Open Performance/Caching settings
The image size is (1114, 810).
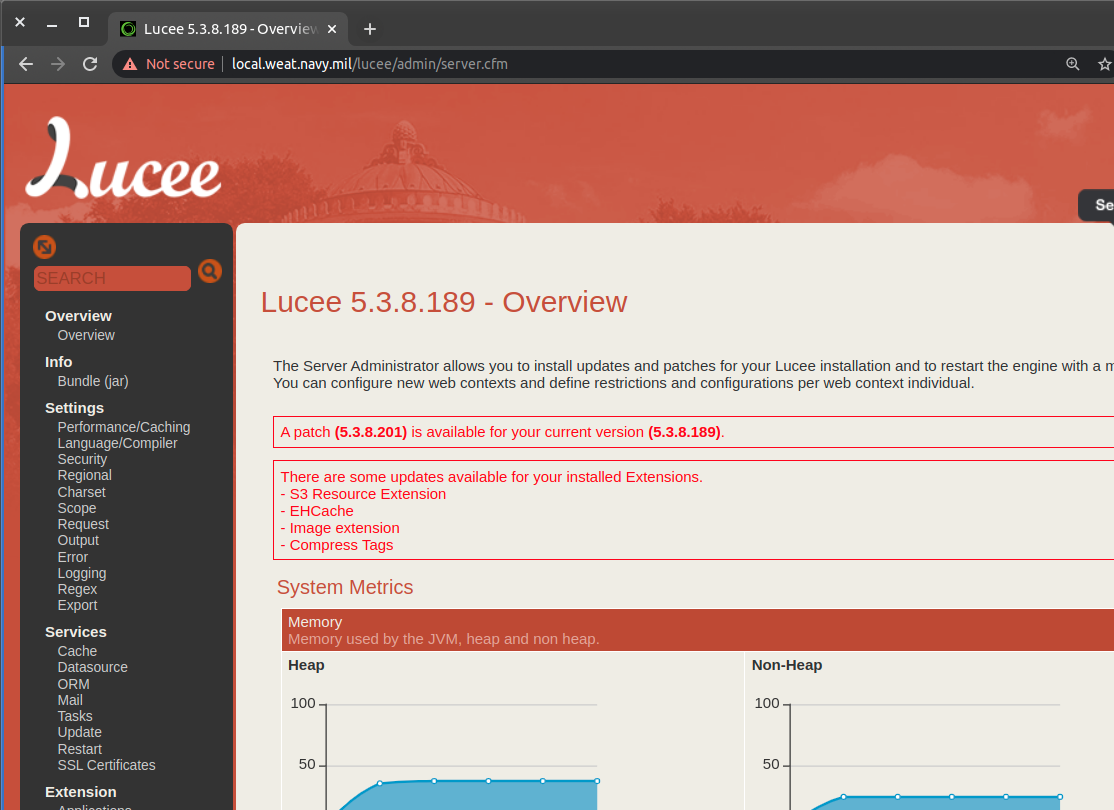pos(124,427)
